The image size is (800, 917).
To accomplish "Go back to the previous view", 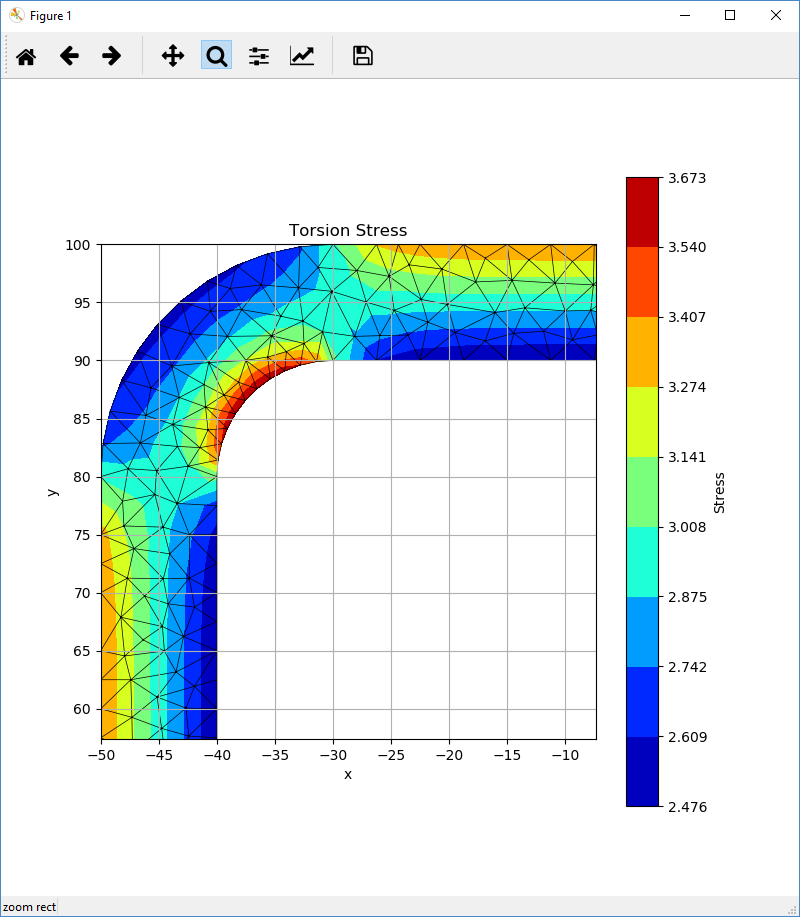I will (x=69, y=56).
